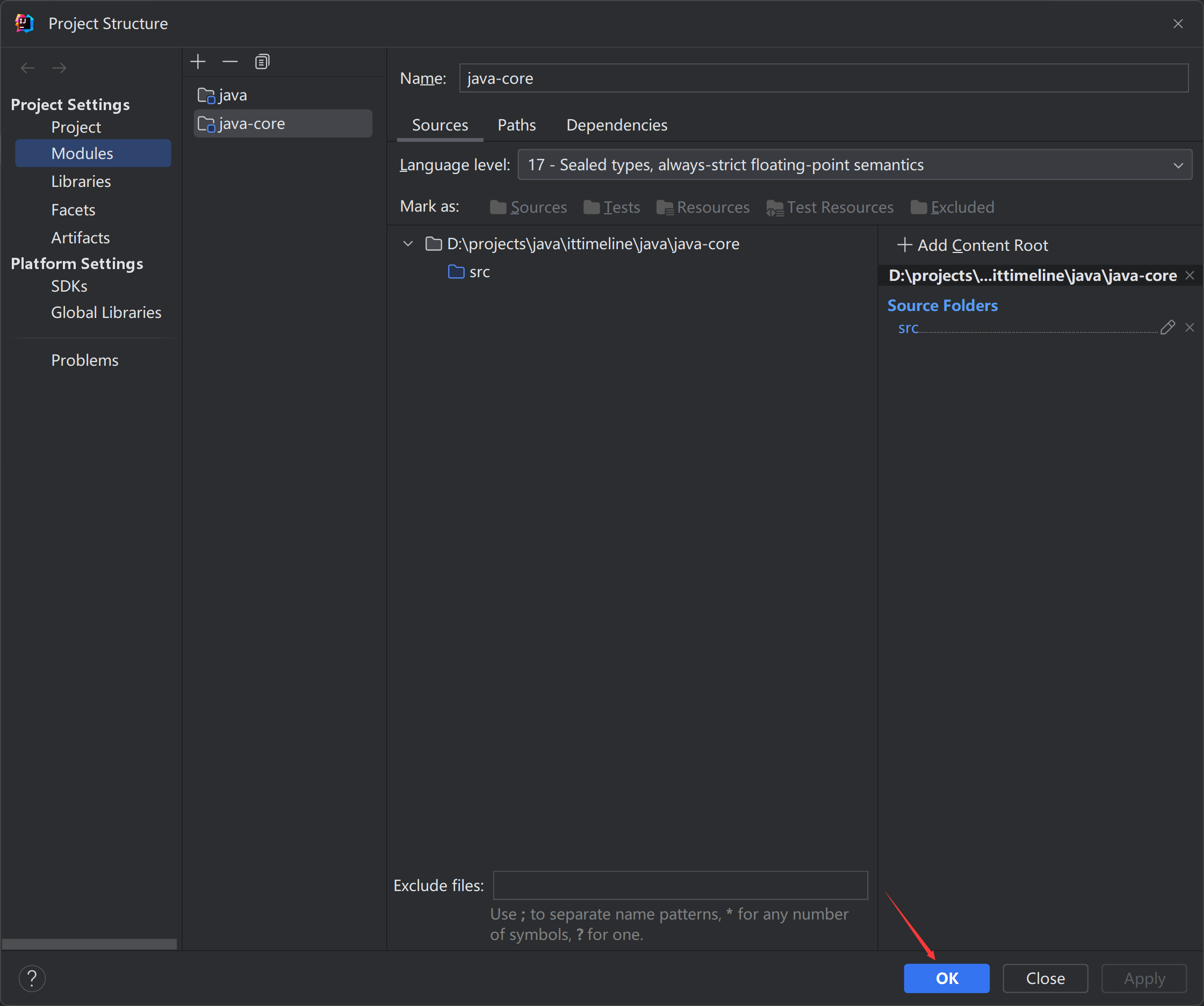The image size is (1204, 1006).
Task: Click the Source Folders heading
Action: (942, 306)
